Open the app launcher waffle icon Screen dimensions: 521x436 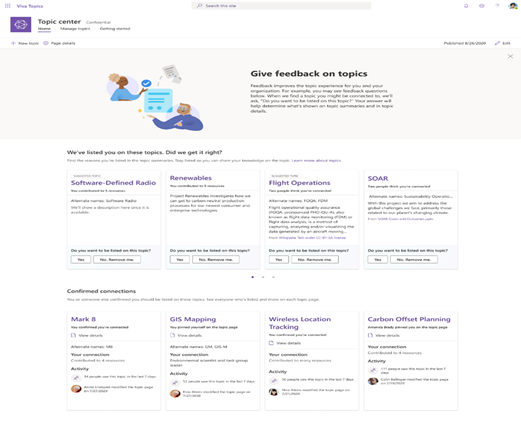(x=8, y=6)
